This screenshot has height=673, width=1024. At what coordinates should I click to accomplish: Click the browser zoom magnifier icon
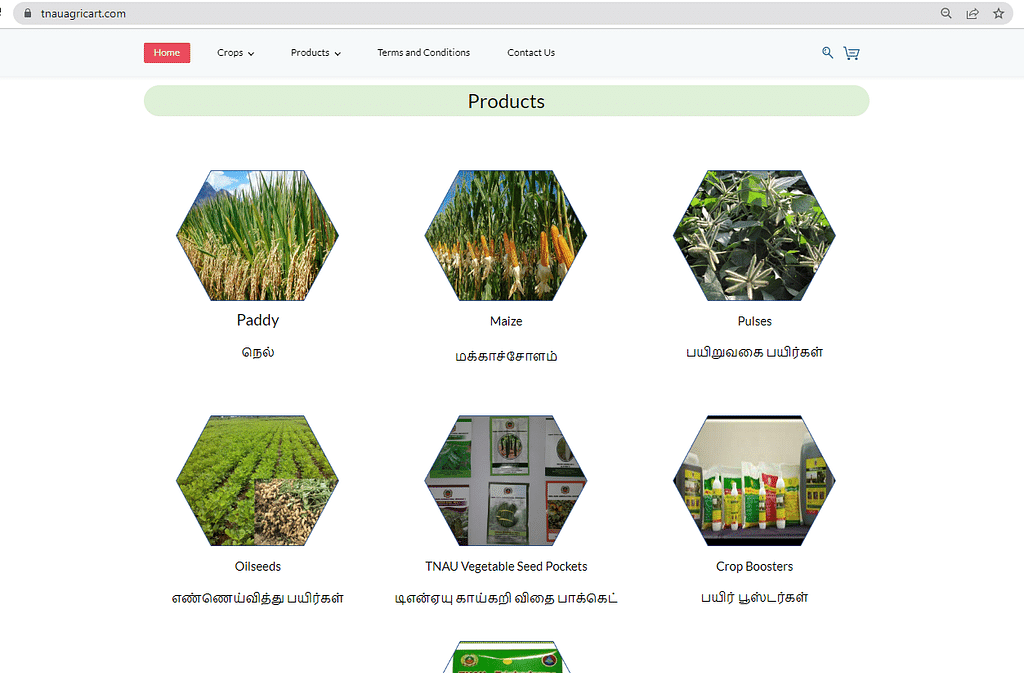click(946, 13)
